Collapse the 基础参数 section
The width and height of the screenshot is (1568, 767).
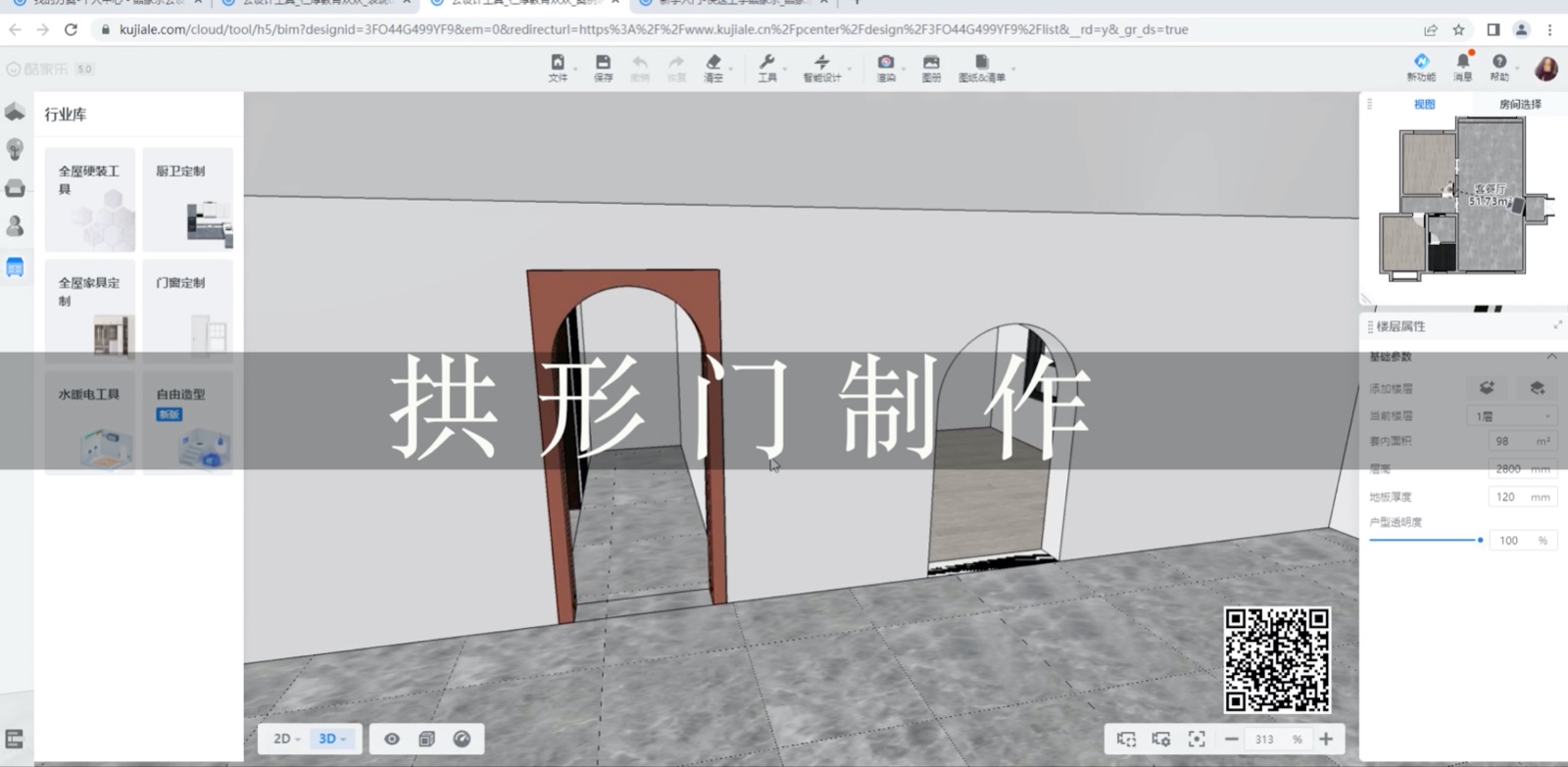click(x=1551, y=357)
